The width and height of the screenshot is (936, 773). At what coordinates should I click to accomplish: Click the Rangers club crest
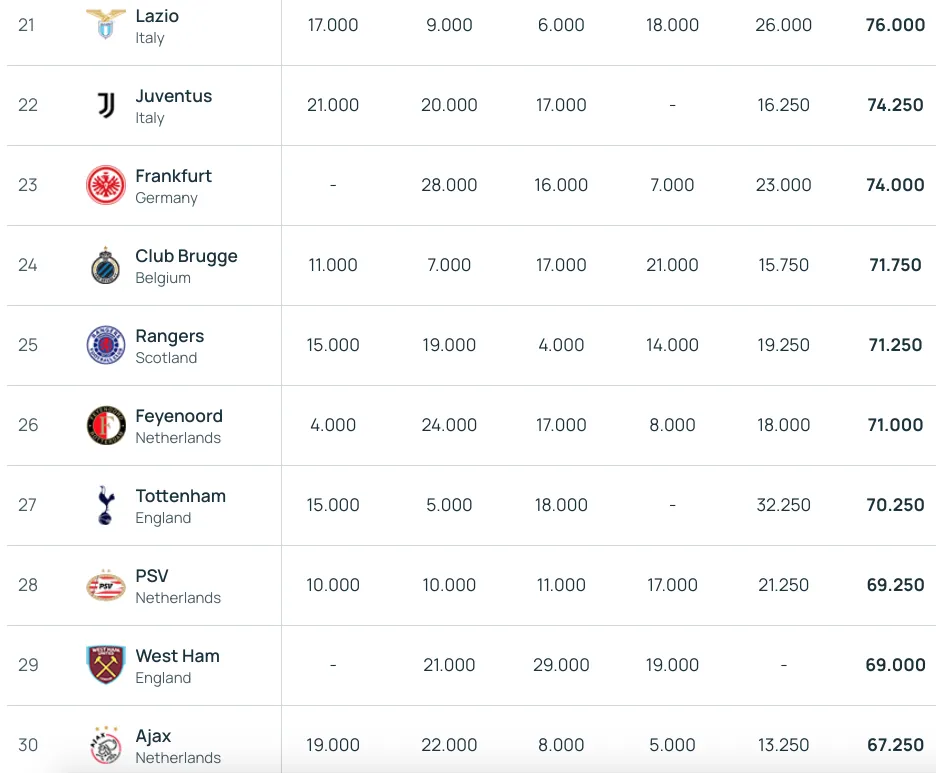(x=106, y=345)
